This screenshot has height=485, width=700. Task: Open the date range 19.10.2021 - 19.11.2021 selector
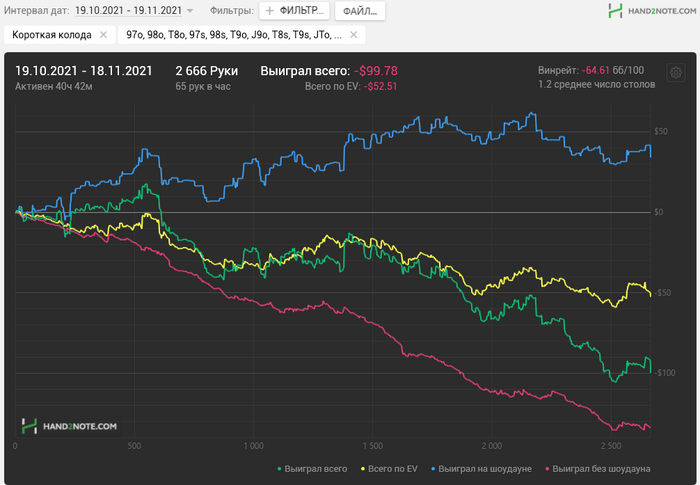[128, 11]
